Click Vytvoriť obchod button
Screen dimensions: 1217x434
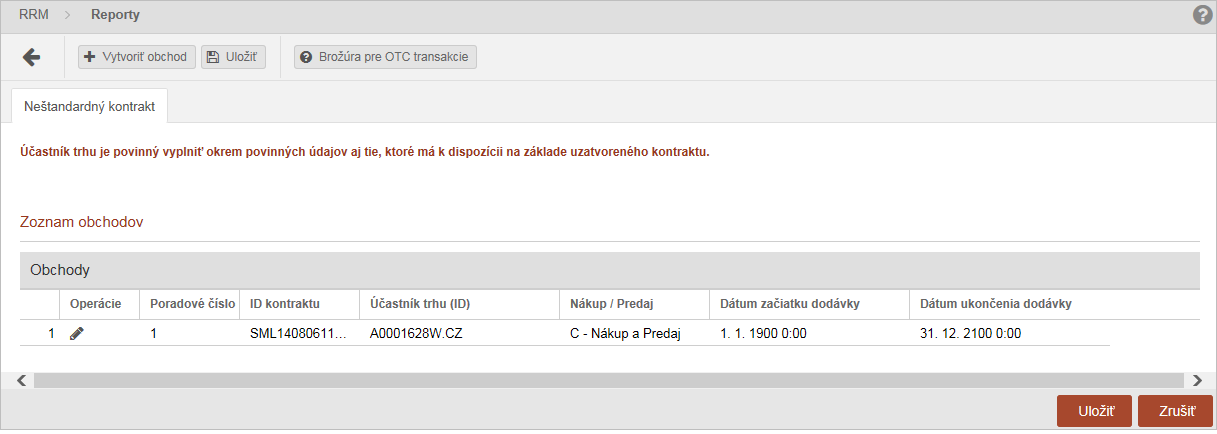click(x=136, y=57)
